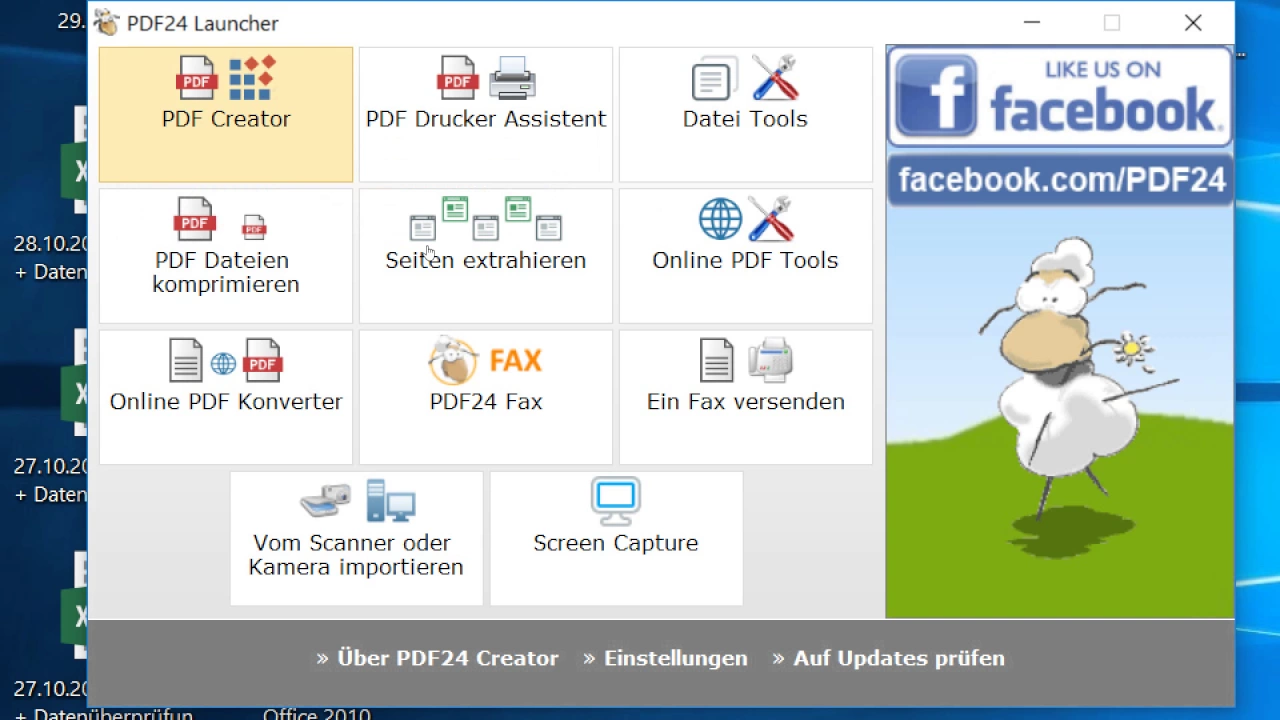The height and width of the screenshot is (720, 1280).
Task: Click the Ein Fax versenden label
Action: 746,401
